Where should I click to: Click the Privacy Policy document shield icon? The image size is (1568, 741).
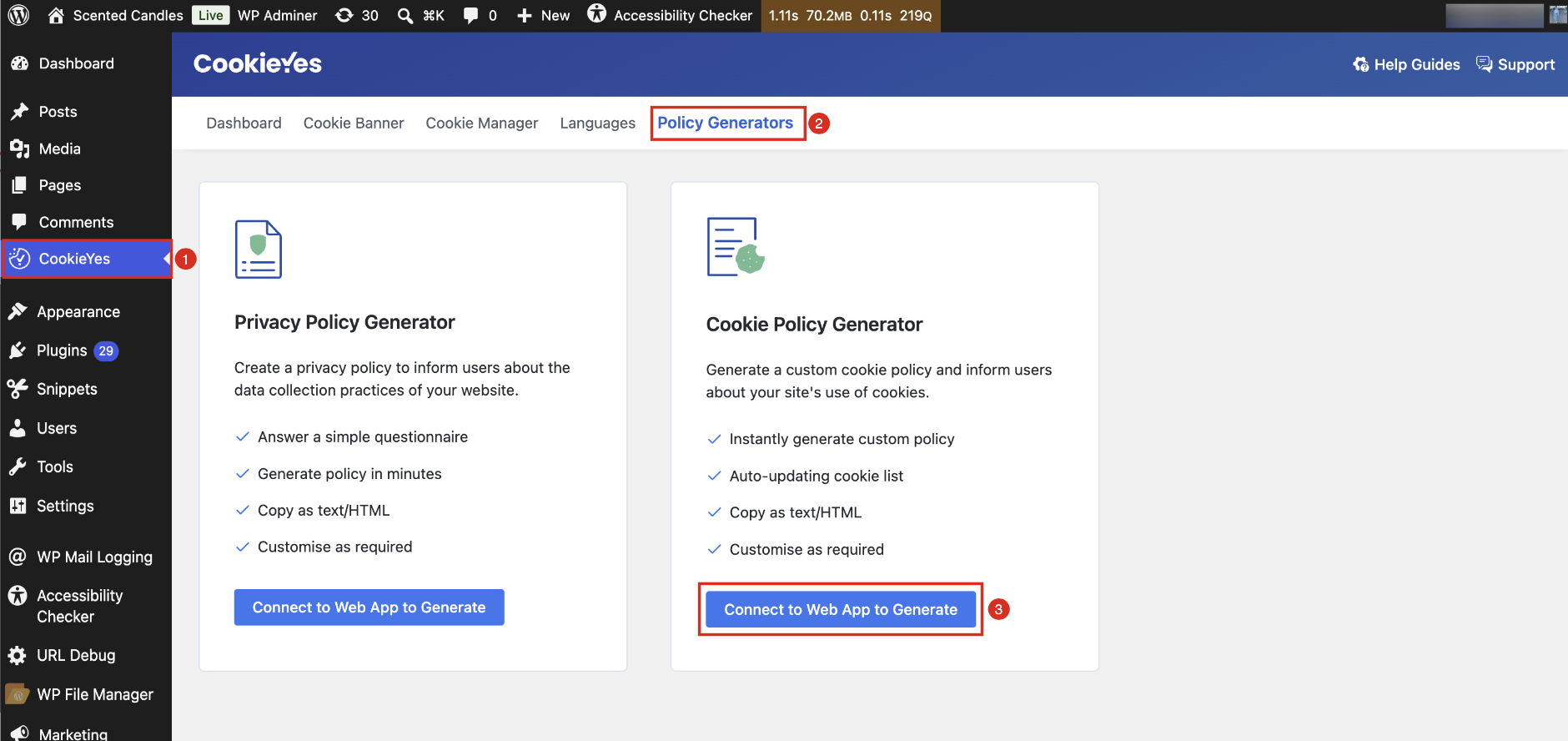pyautogui.click(x=259, y=249)
